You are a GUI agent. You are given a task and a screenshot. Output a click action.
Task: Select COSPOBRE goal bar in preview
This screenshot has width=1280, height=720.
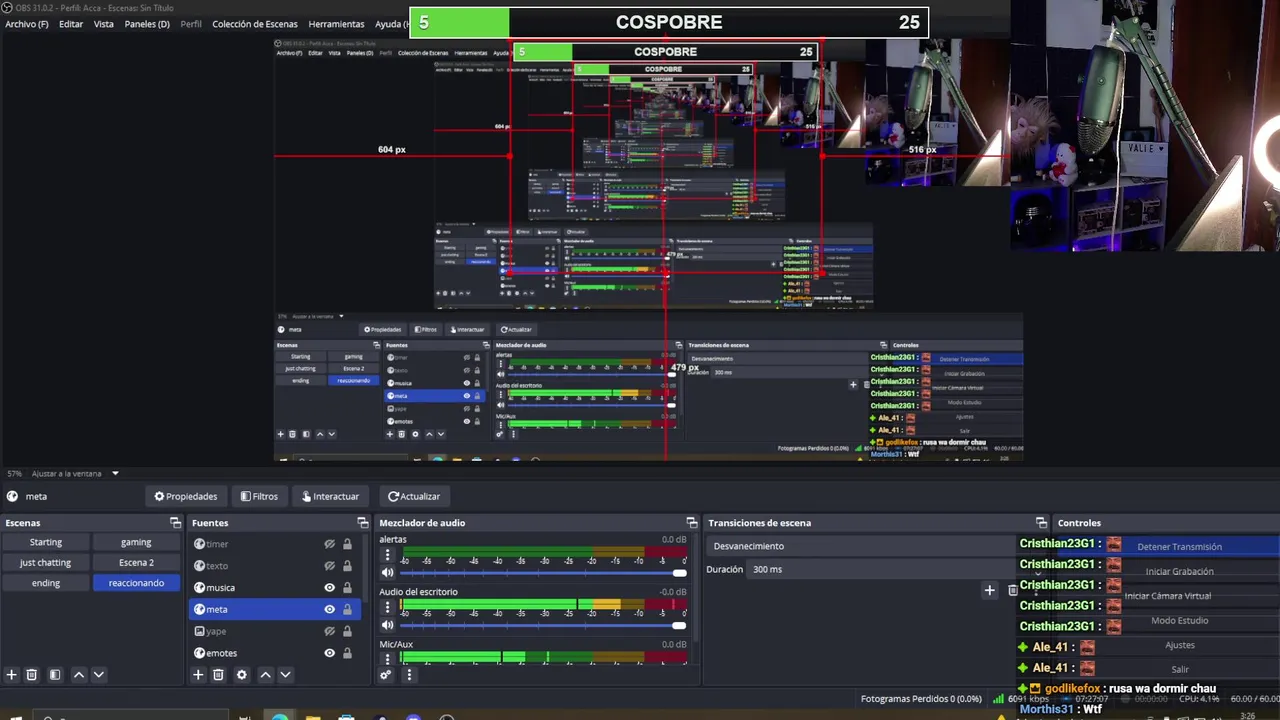pos(669,22)
